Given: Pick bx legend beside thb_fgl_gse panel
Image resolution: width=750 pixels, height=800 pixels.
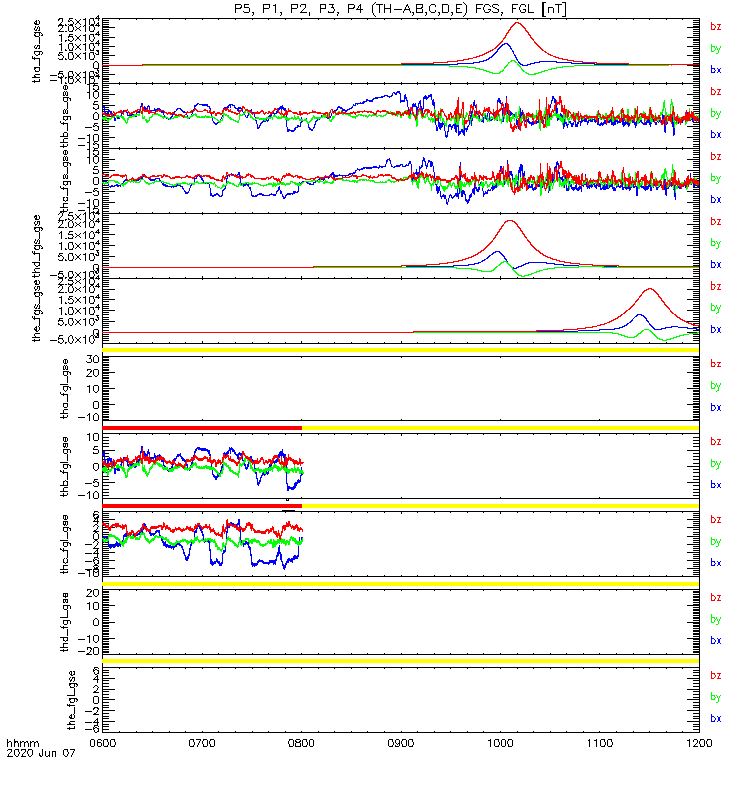Looking at the screenshot, I should (x=716, y=485).
